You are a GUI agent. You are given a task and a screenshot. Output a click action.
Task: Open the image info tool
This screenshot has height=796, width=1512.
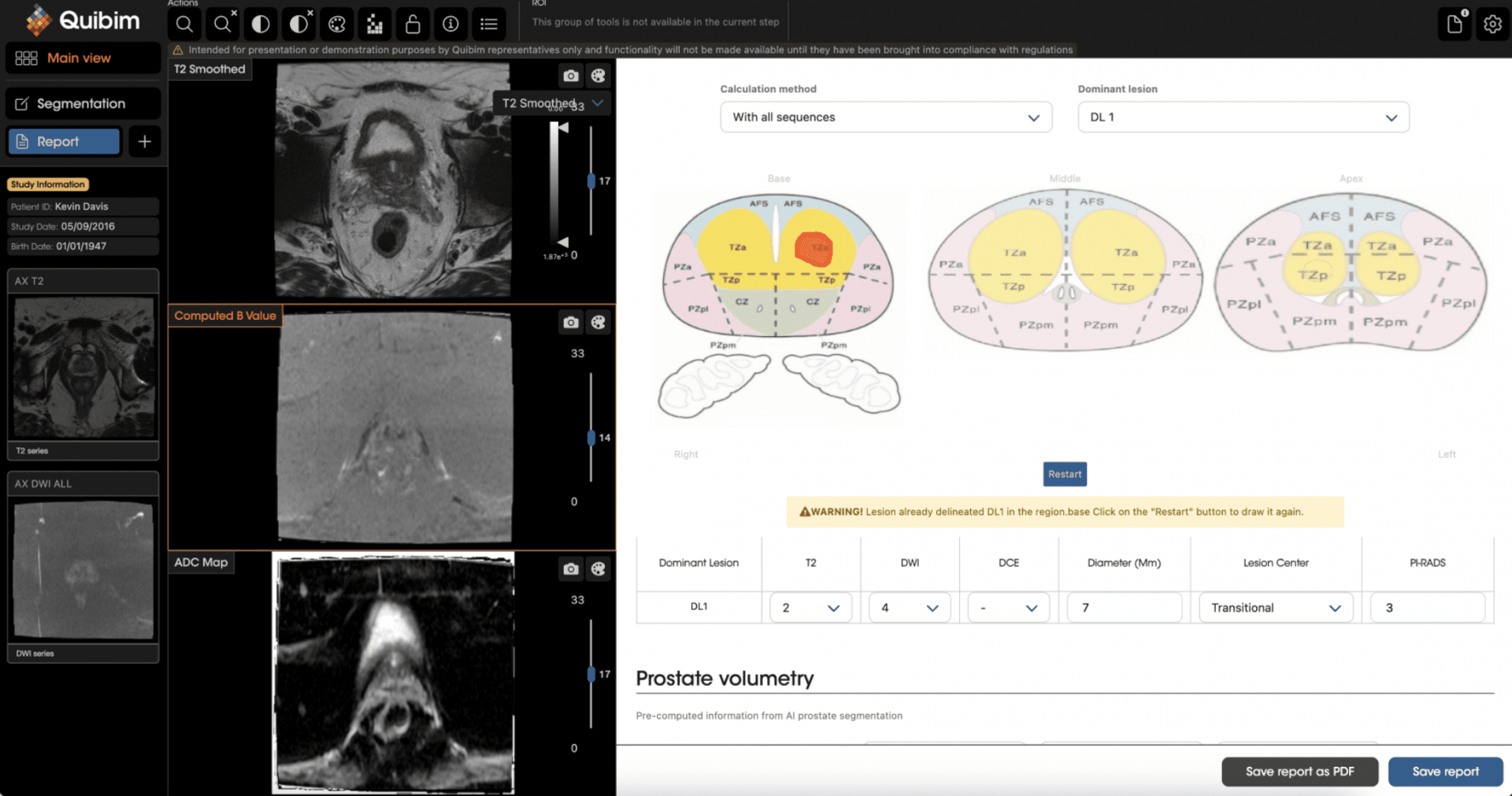(450, 24)
